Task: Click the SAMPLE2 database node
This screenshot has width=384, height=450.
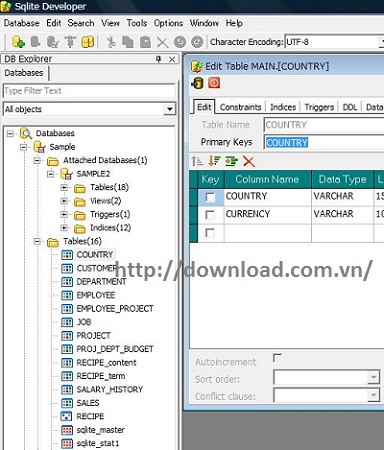Action: [x=93, y=174]
